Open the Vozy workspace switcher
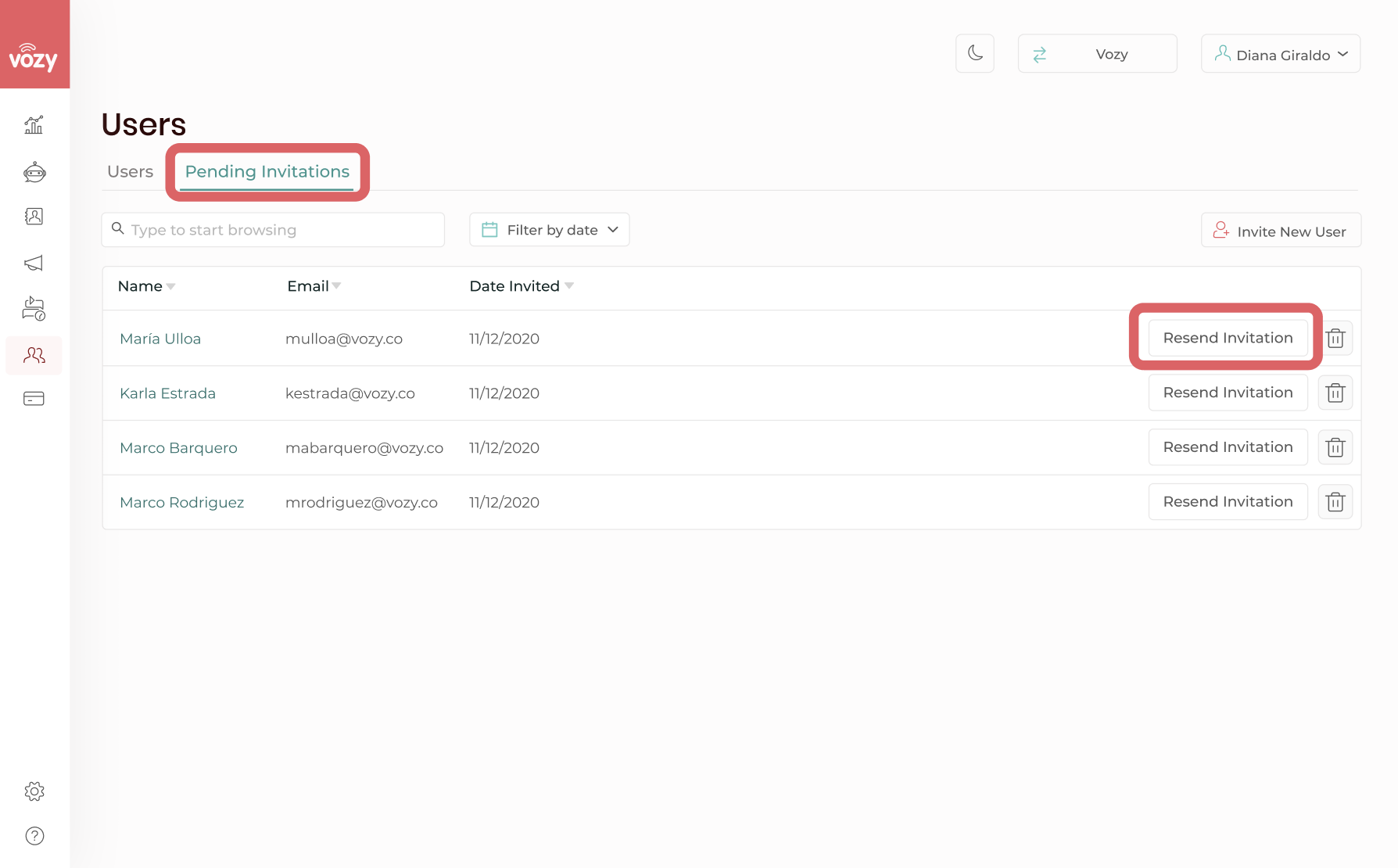Screen dimensions: 1398x868 pyautogui.click(x=1098, y=54)
